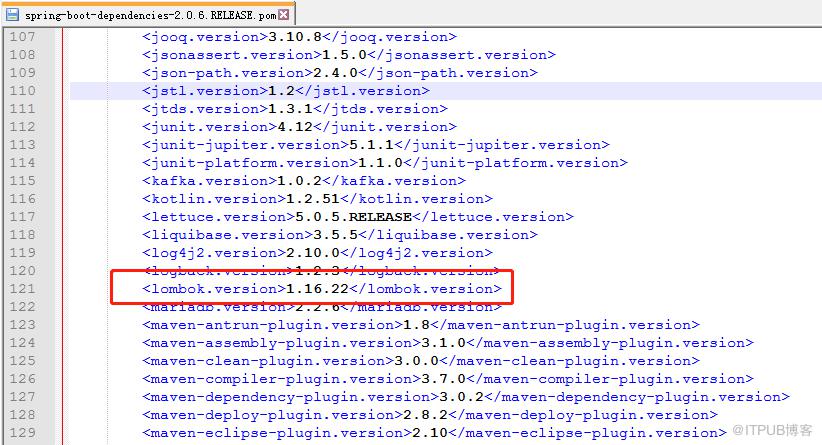Click the liquibase.version line
822x445 pixels.
pyautogui.click(x=340, y=235)
